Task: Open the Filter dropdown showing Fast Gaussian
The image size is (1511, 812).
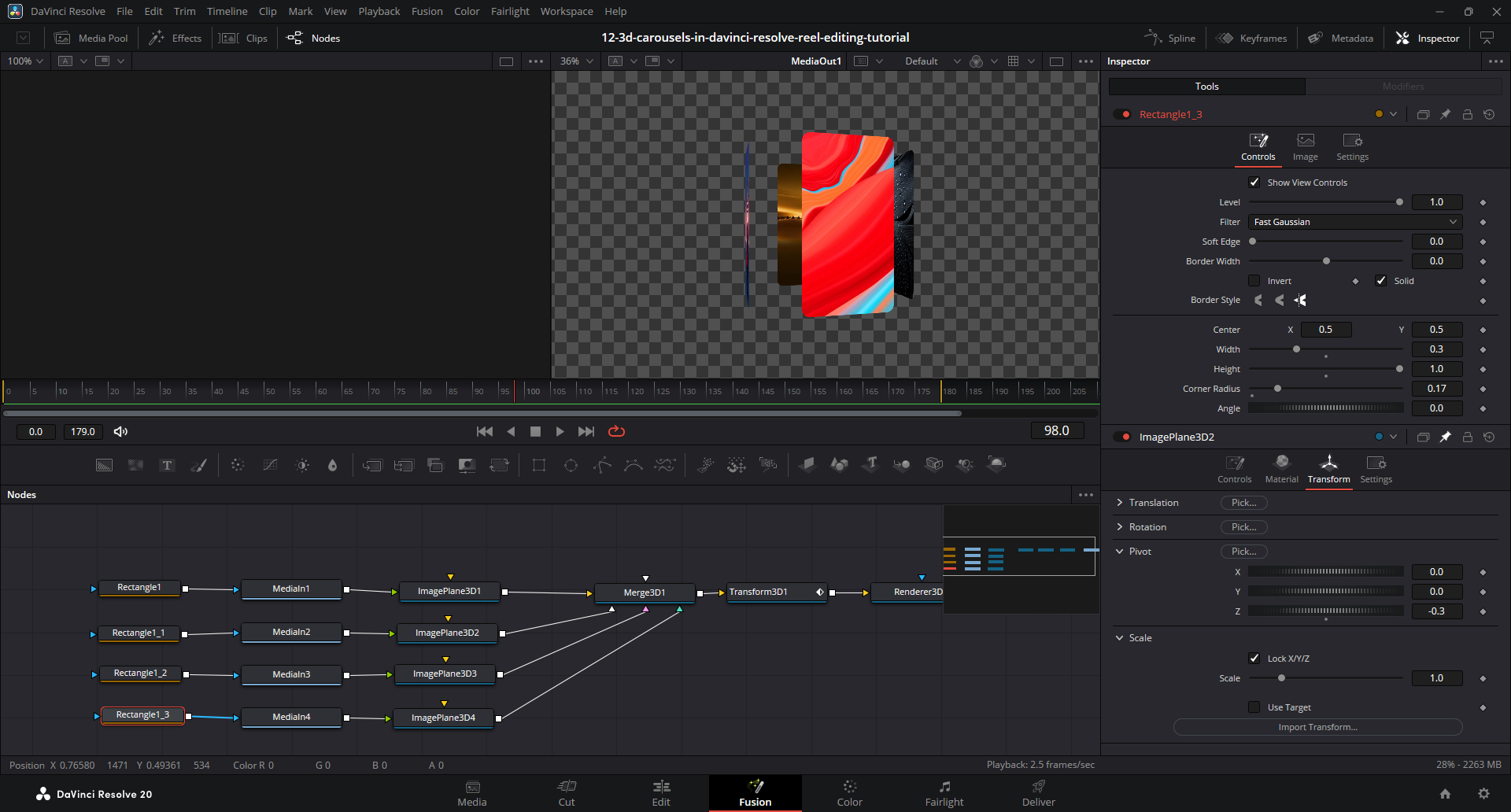Action: pyautogui.click(x=1354, y=222)
